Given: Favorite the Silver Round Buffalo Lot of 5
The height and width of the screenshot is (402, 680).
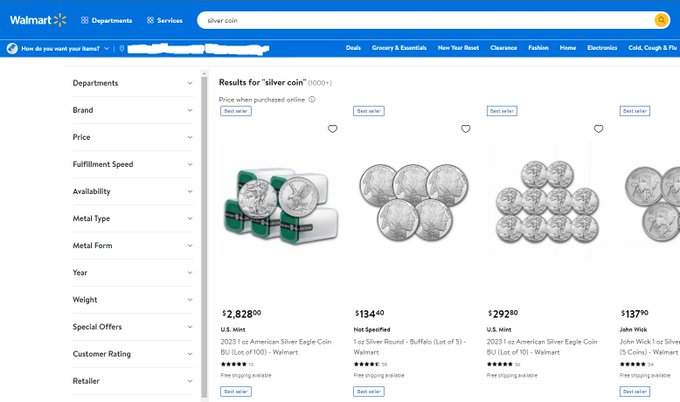Looking at the screenshot, I should tap(465, 129).
